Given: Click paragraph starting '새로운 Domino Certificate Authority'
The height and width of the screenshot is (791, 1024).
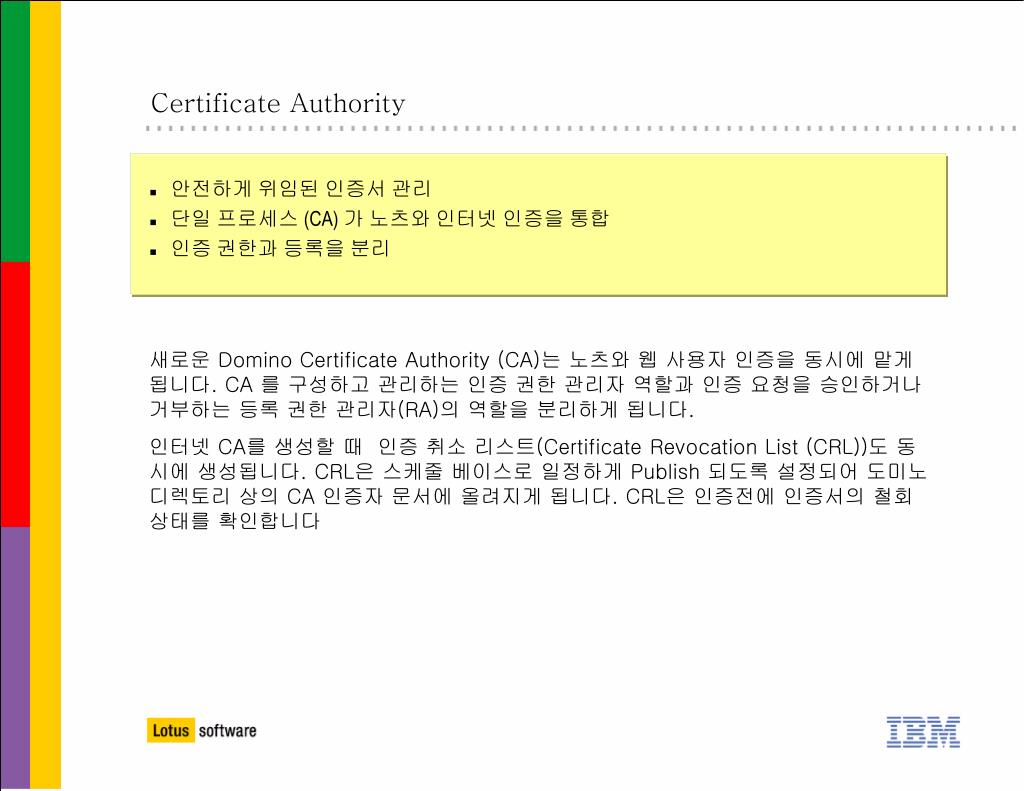Looking at the screenshot, I should click(535, 385).
